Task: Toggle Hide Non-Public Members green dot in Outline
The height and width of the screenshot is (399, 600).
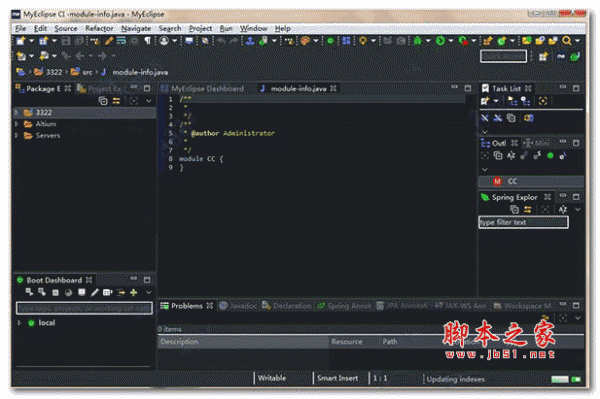Action: pyautogui.click(x=550, y=155)
